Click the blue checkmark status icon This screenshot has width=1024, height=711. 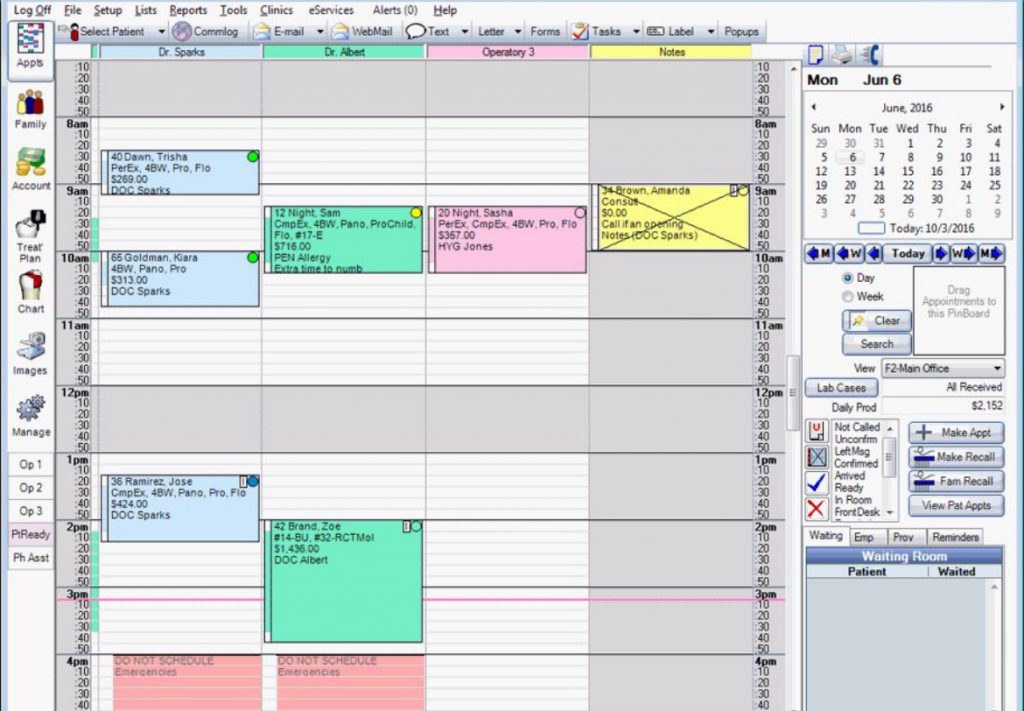coord(817,482)
